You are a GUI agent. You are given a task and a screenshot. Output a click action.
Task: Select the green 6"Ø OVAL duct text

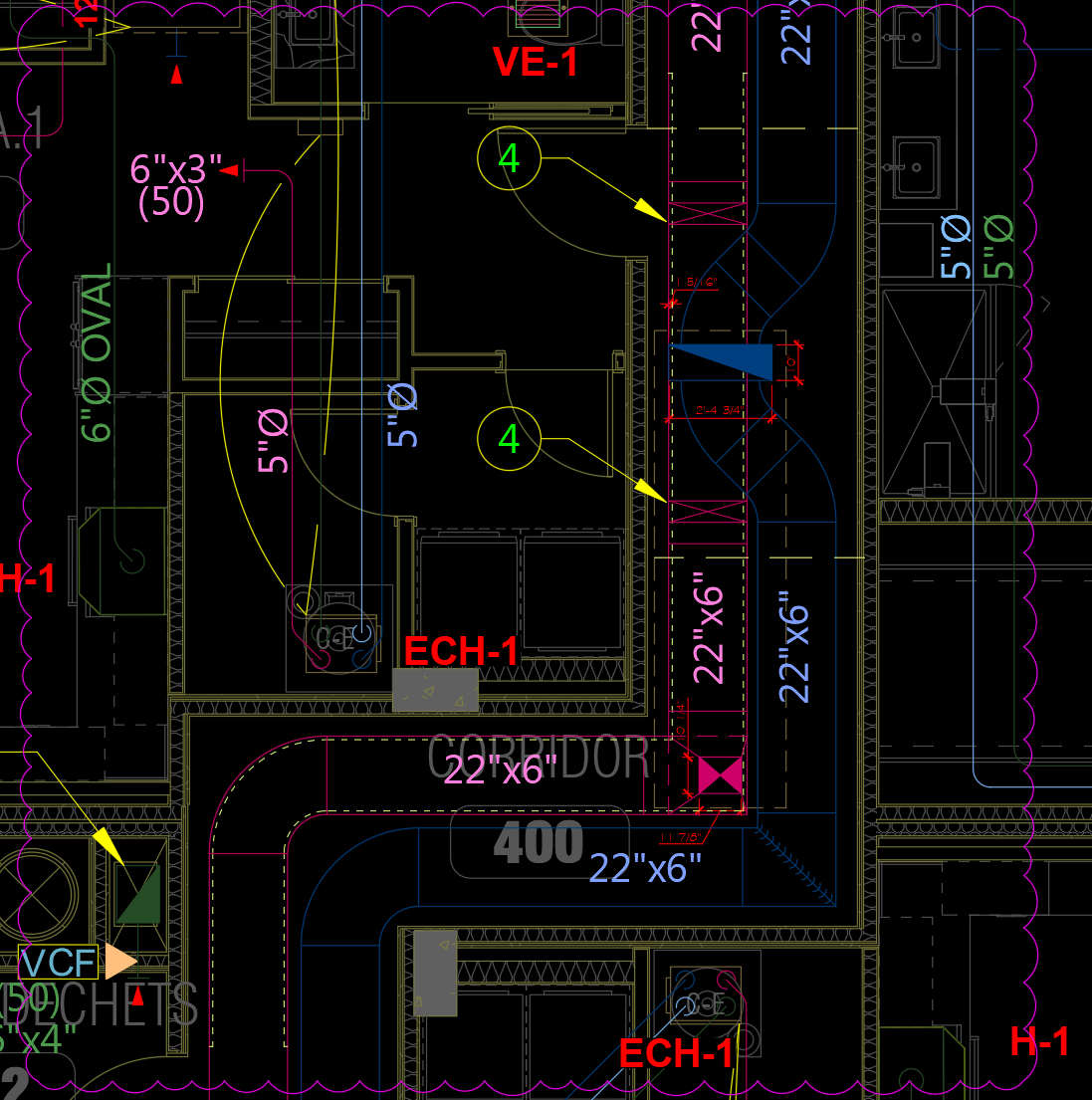[x=97, y=353]
